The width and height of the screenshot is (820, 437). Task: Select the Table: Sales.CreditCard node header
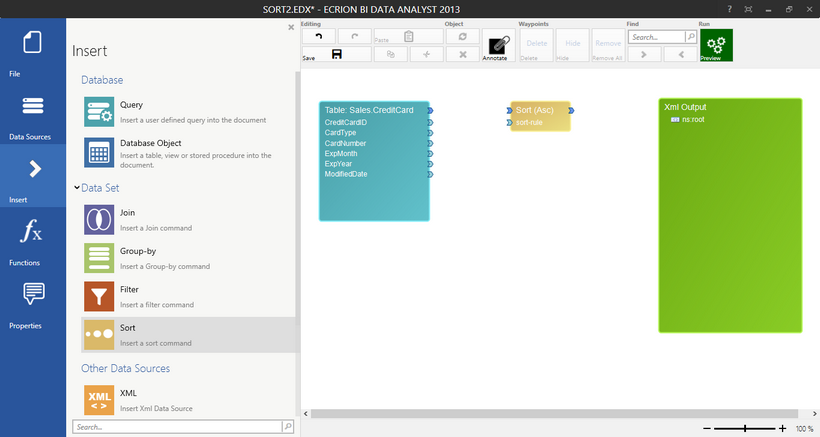point(369,110)
